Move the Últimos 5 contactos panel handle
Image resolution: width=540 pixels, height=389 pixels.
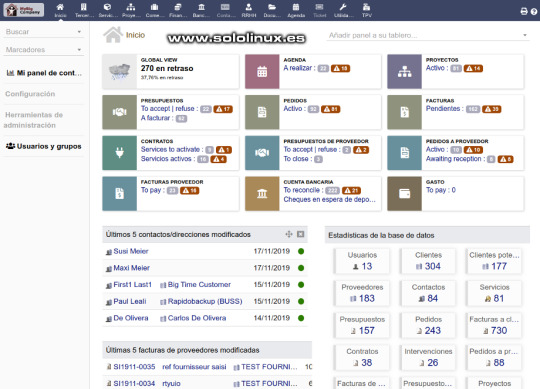point(289,234)
